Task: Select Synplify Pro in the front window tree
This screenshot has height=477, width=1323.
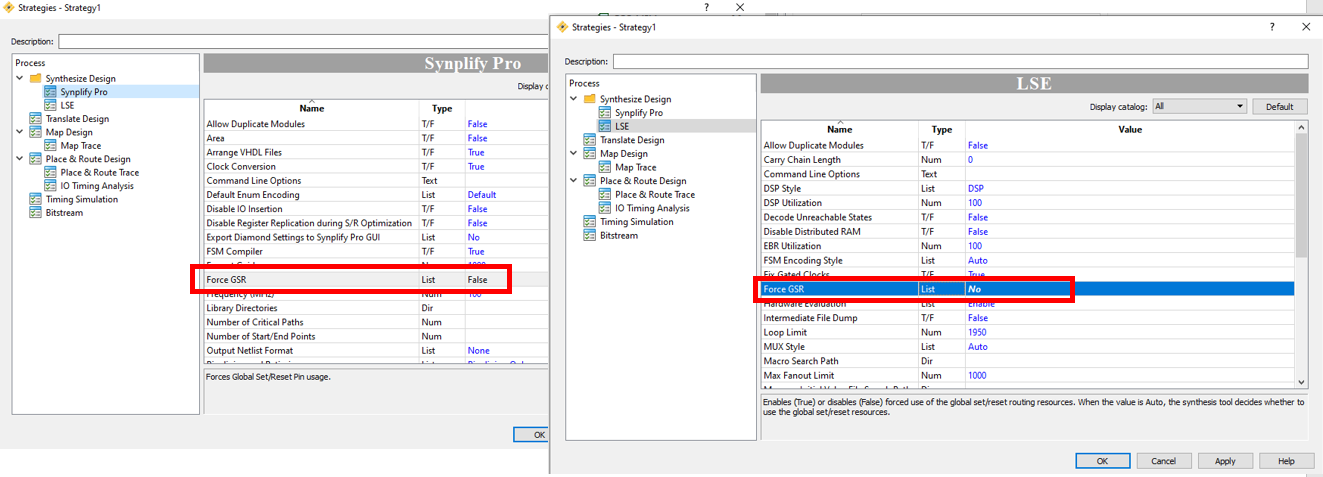Action: pyautogui.click(x=638, y=112)
